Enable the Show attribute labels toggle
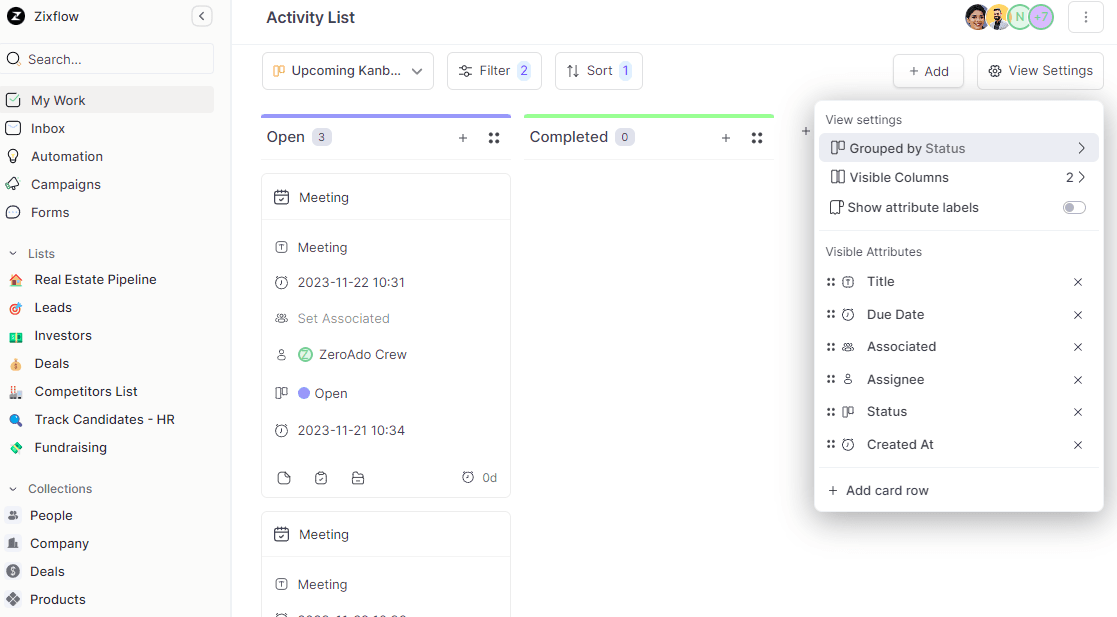The height and width of the screenshot is (617, 1117). tap(1074, 207)
